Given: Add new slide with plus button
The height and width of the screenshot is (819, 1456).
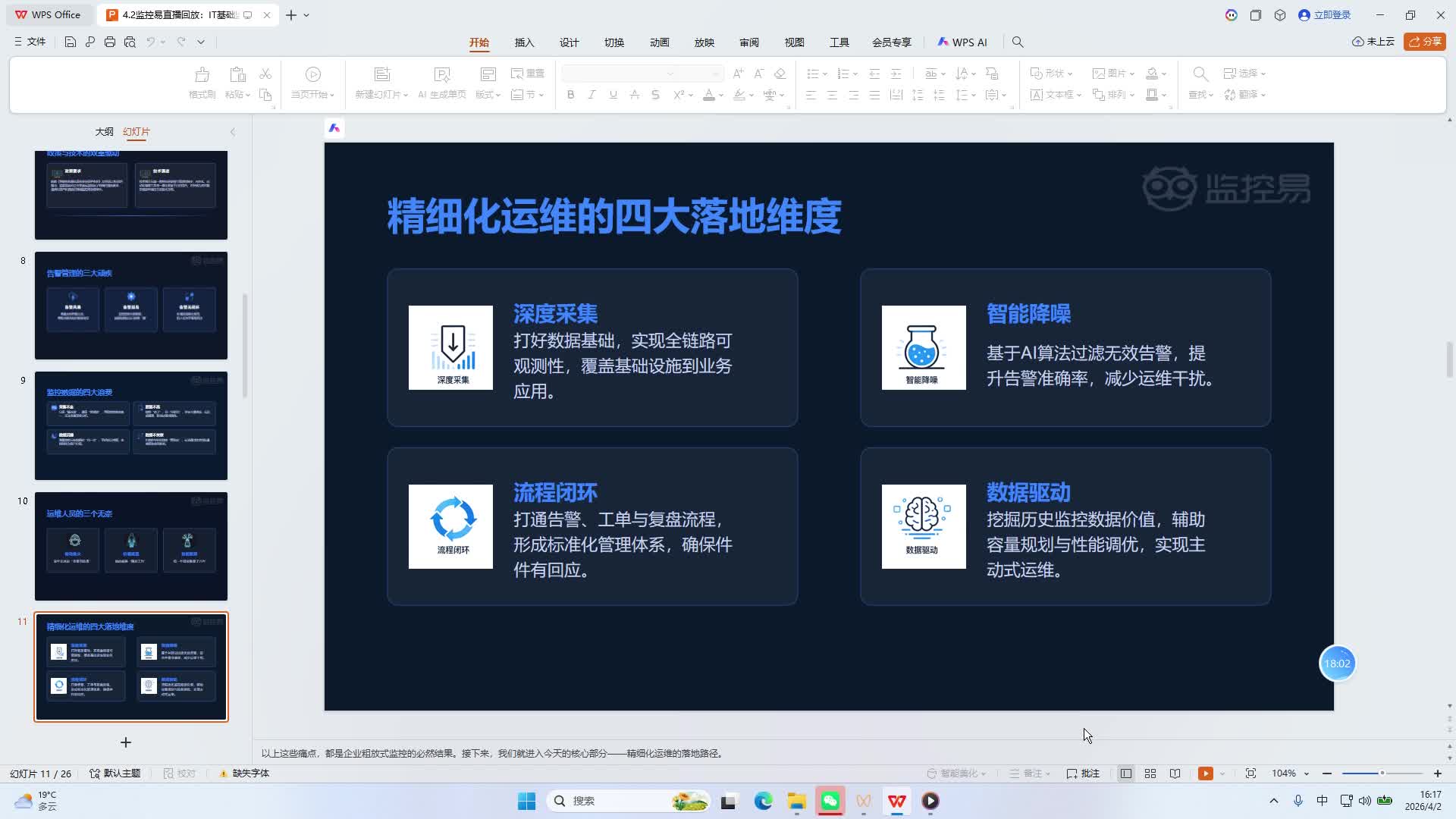Looking at the screenshot, I should pyautogui.click(x=126, y=742).
